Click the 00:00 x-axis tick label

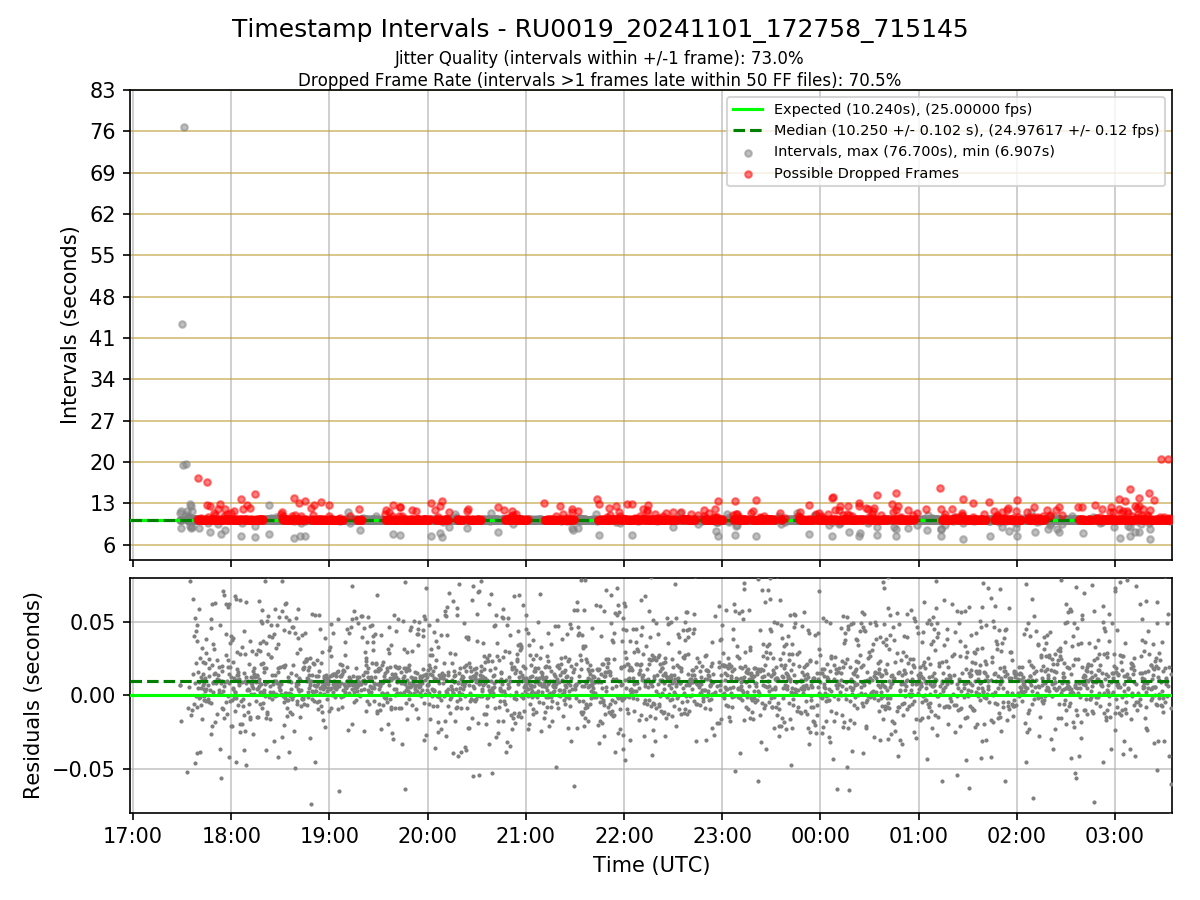click(x=820, y=835)
